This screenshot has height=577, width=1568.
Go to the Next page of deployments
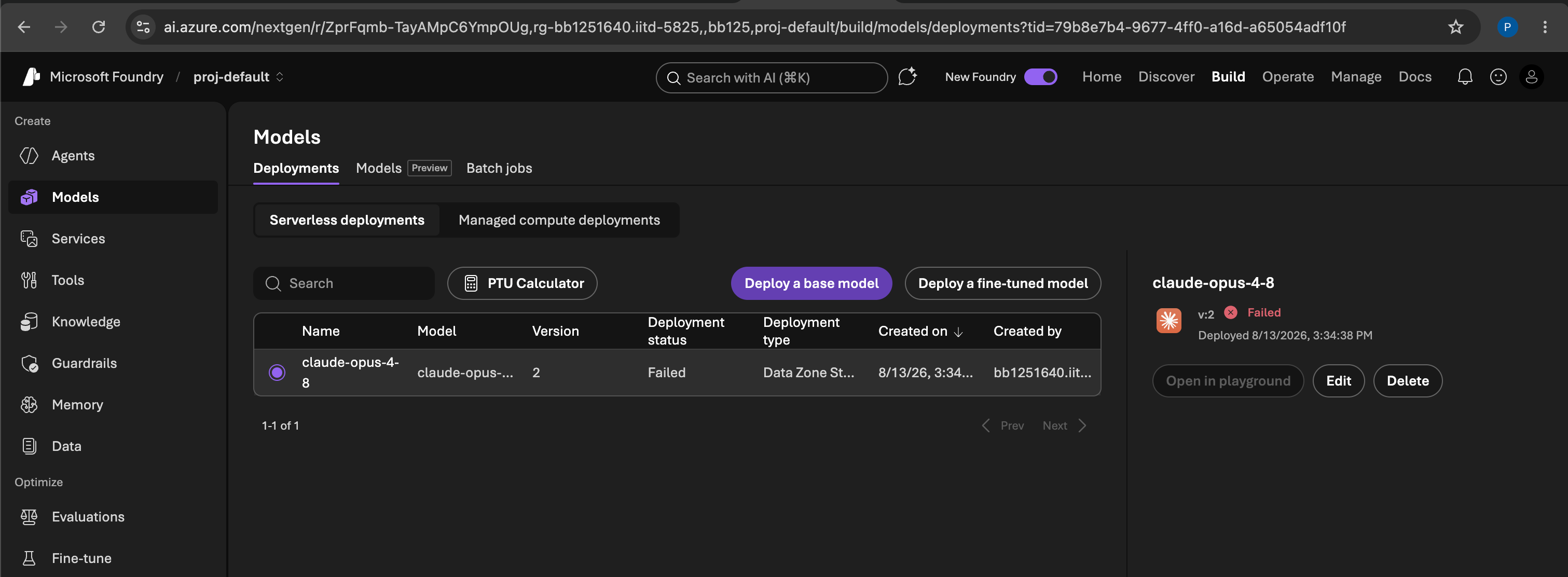1064,425
